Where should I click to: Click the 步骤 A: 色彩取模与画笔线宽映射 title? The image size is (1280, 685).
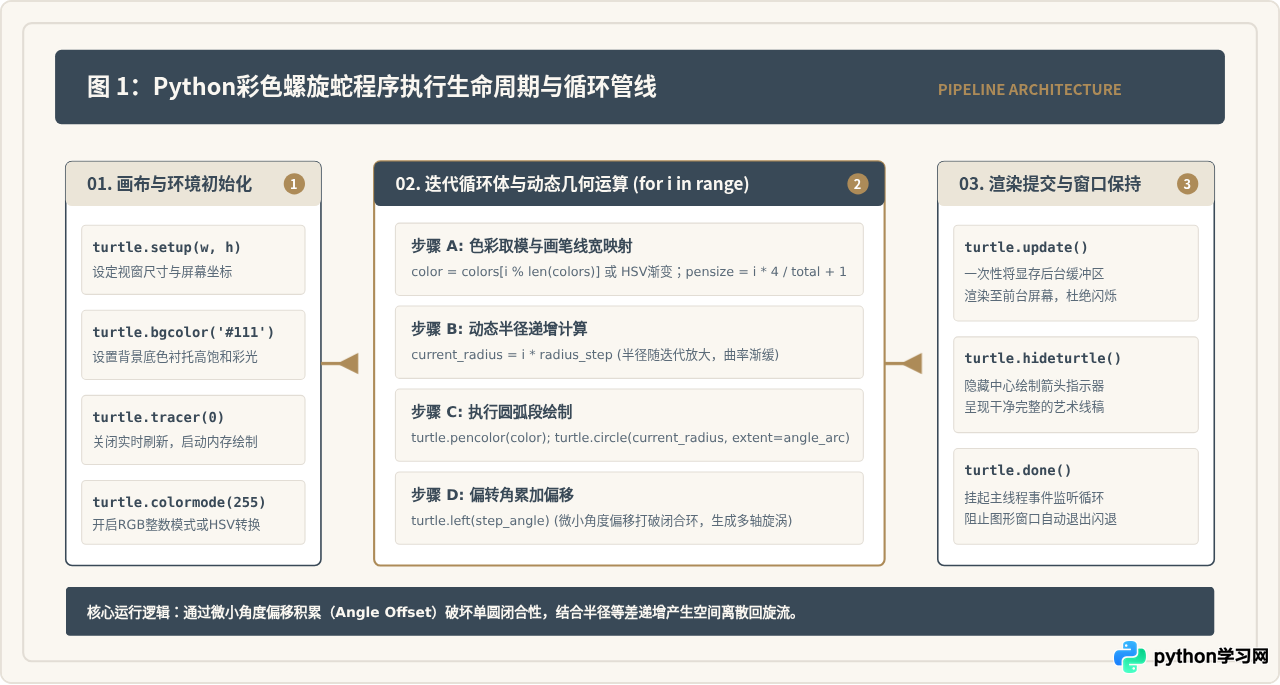tap(521, 246)
